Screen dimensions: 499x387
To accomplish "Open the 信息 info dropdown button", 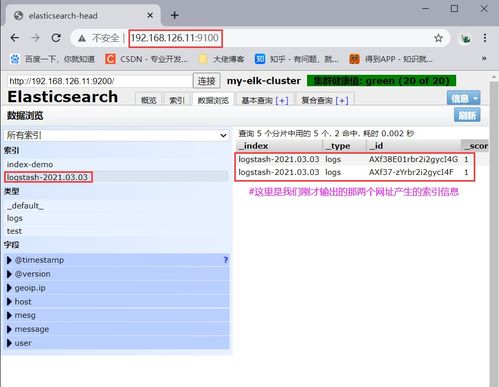I will (x=463, y=98).
